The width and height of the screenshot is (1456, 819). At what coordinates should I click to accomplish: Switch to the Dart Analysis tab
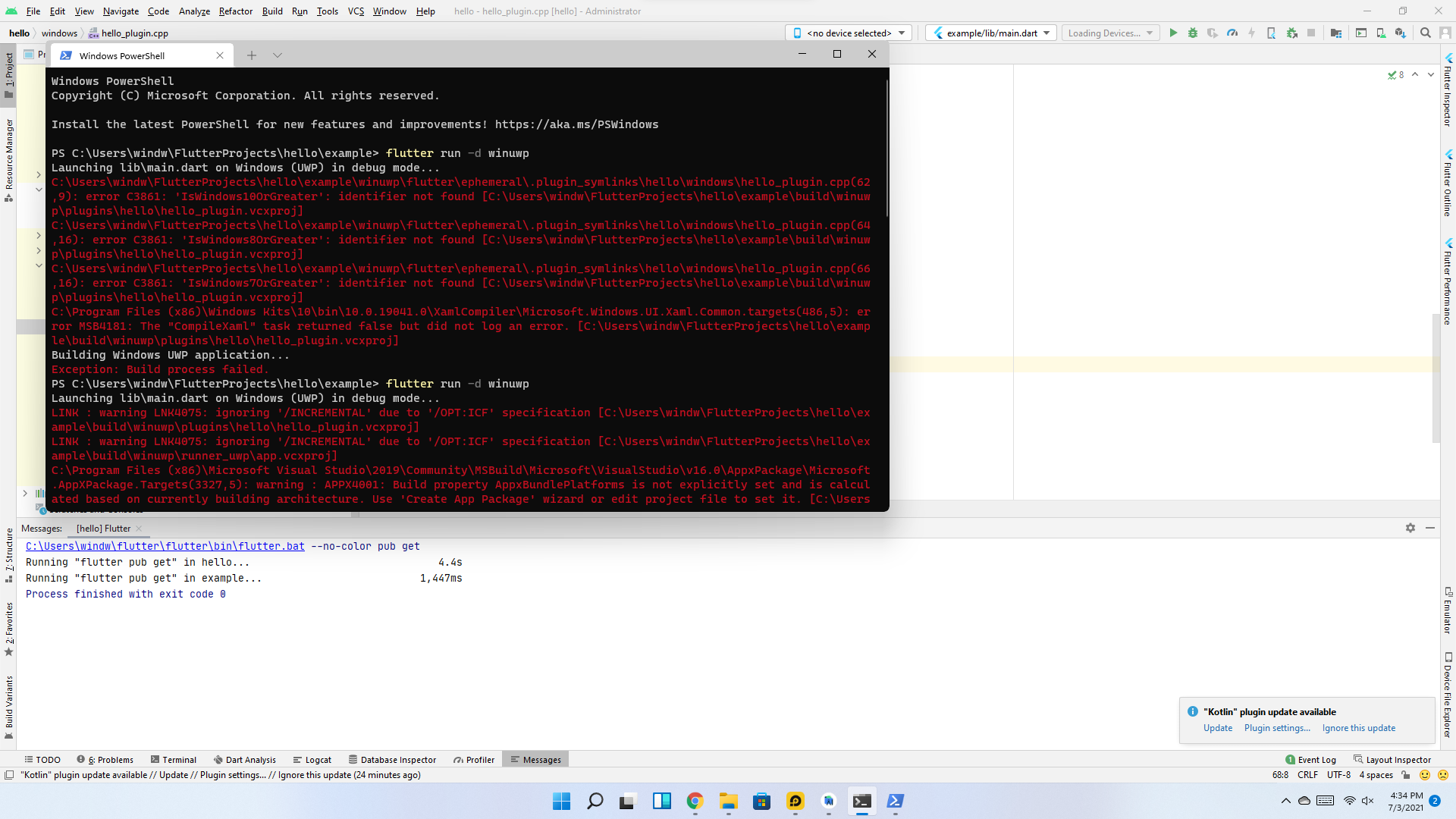(x=250, y=759)
